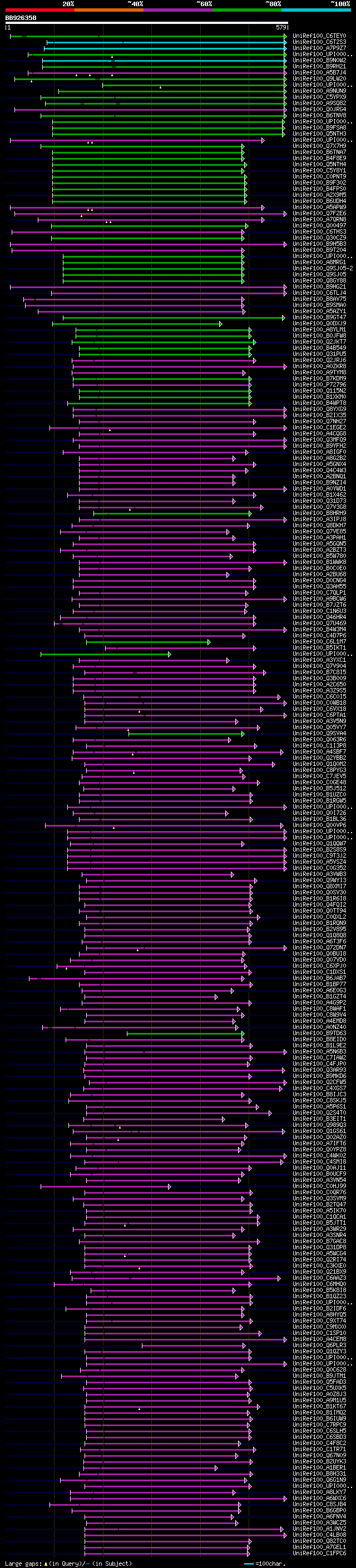
Task: Click the hit label UniRef100_A9NUN9
Action: 319,91
